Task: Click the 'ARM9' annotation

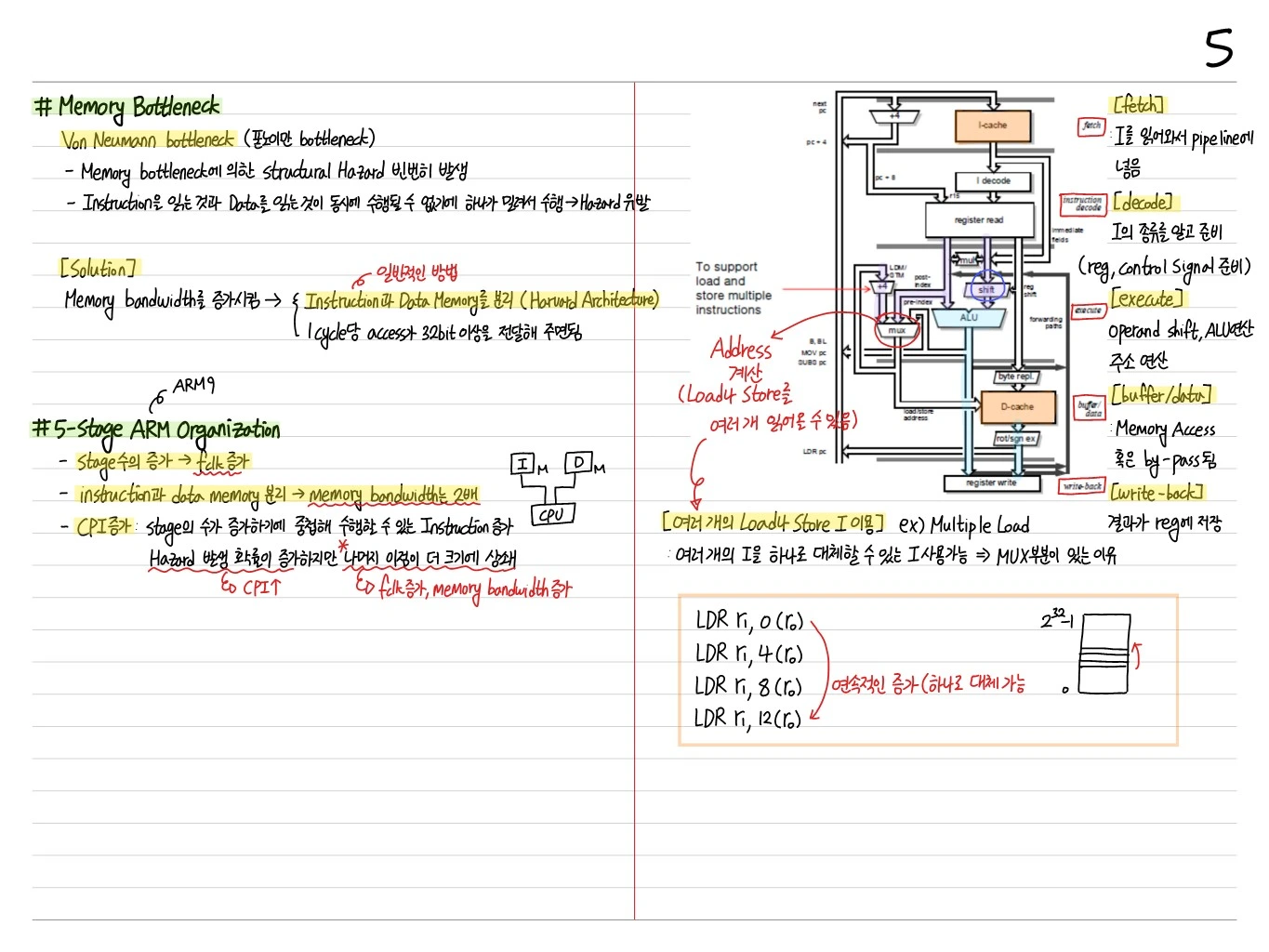Action: 193,385
